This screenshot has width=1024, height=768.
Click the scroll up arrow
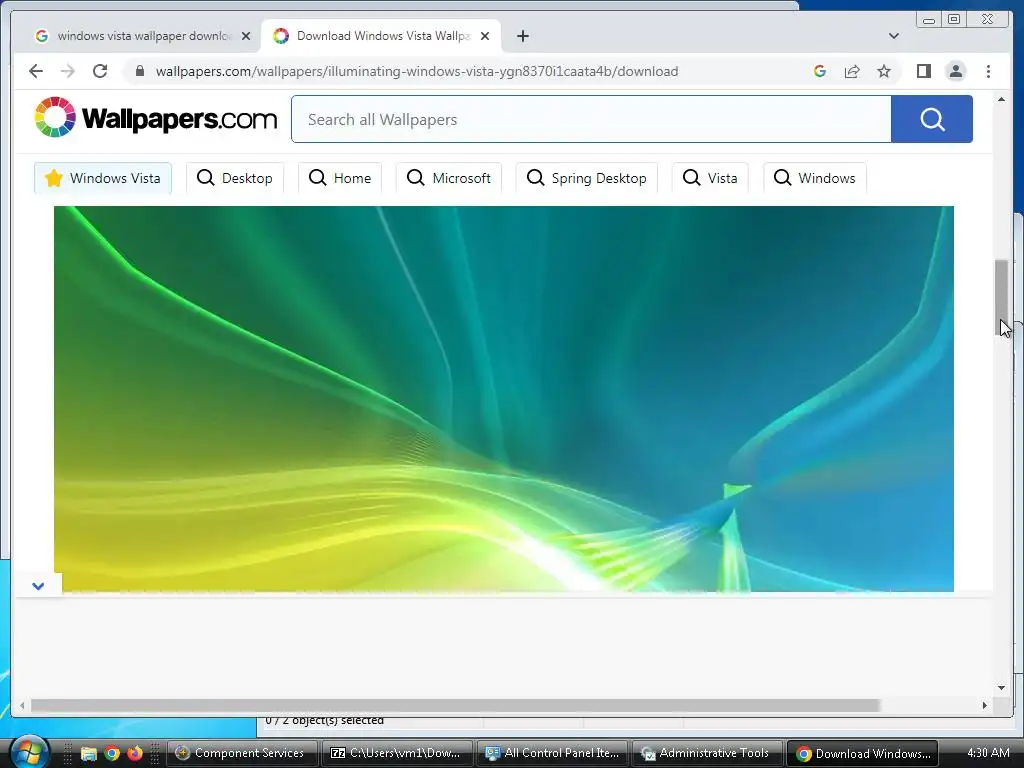(x=1001, y=99)
